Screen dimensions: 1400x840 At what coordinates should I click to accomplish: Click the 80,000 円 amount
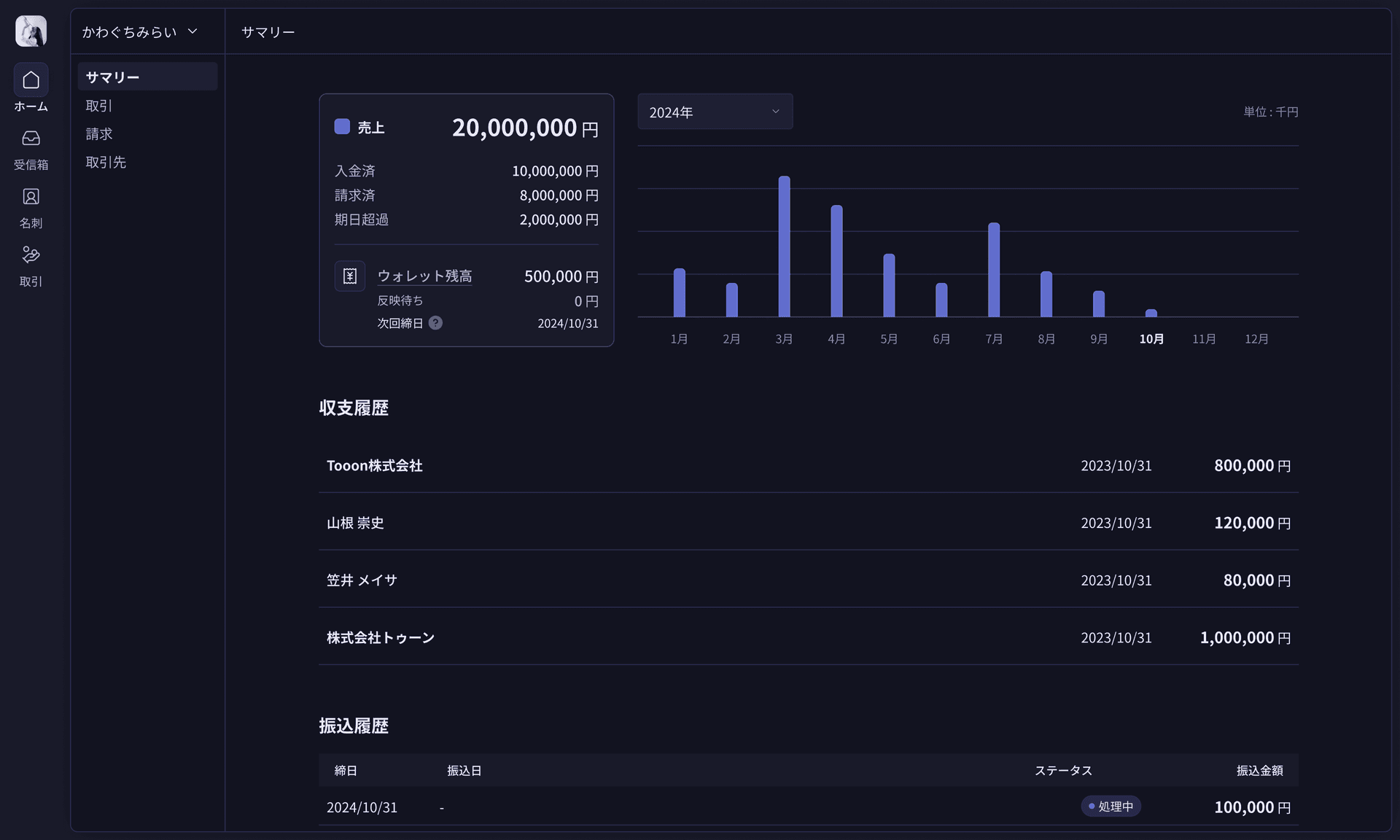click(1257, 580)
